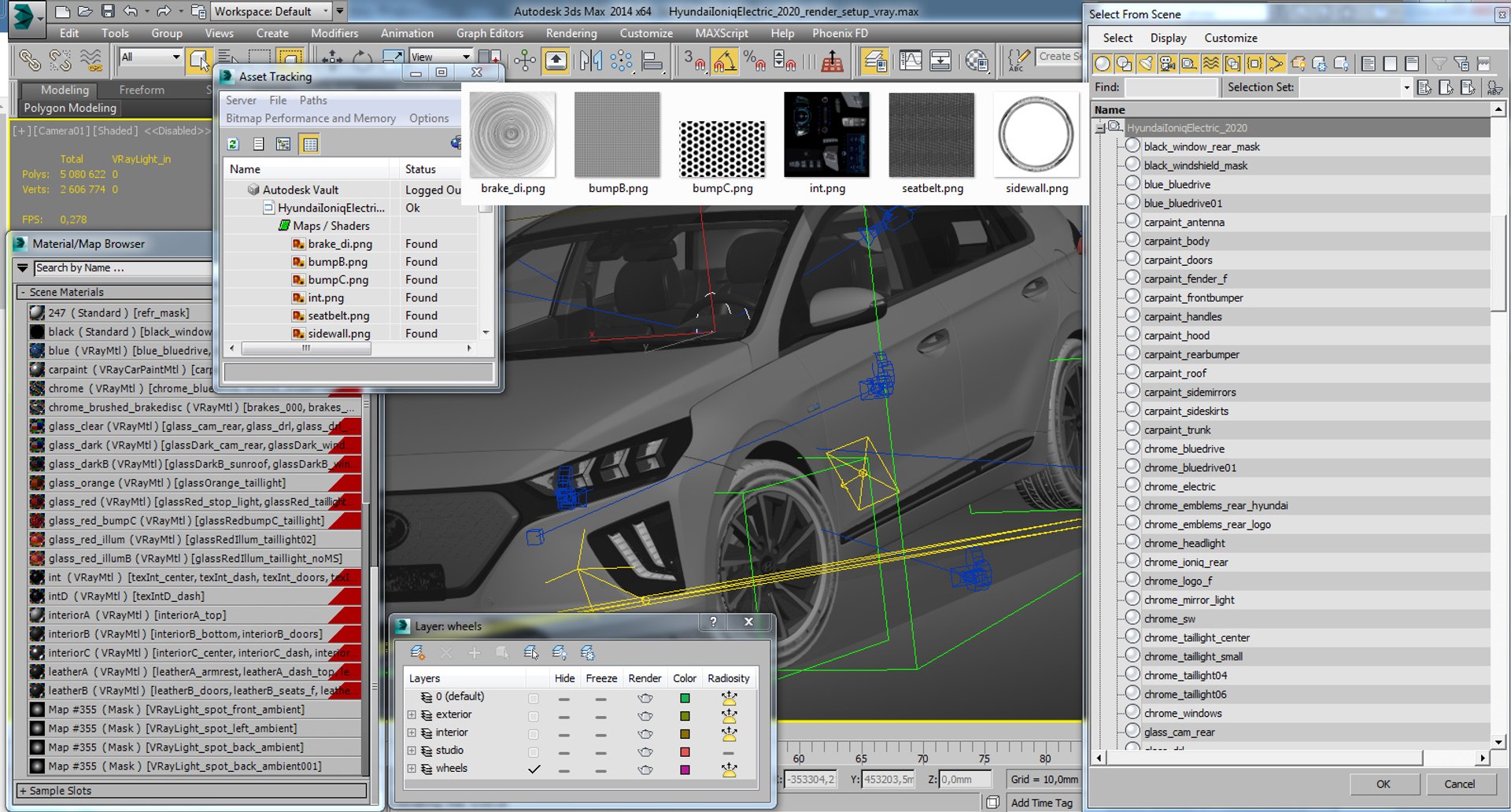Click Create New Layer icon in Layer dialog

click(418, 652)
